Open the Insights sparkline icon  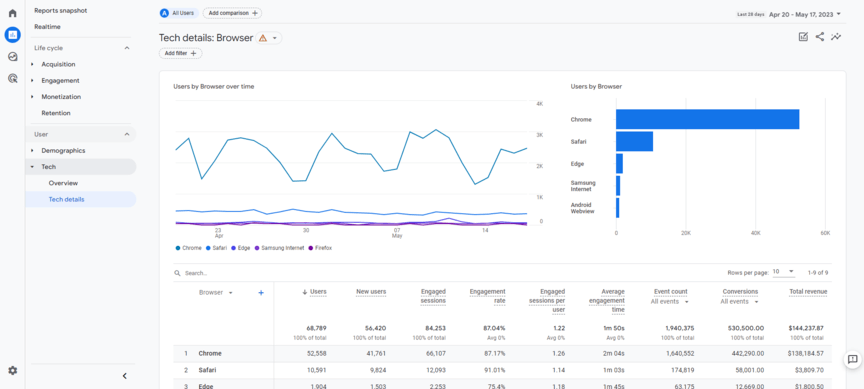pos(836,37)
